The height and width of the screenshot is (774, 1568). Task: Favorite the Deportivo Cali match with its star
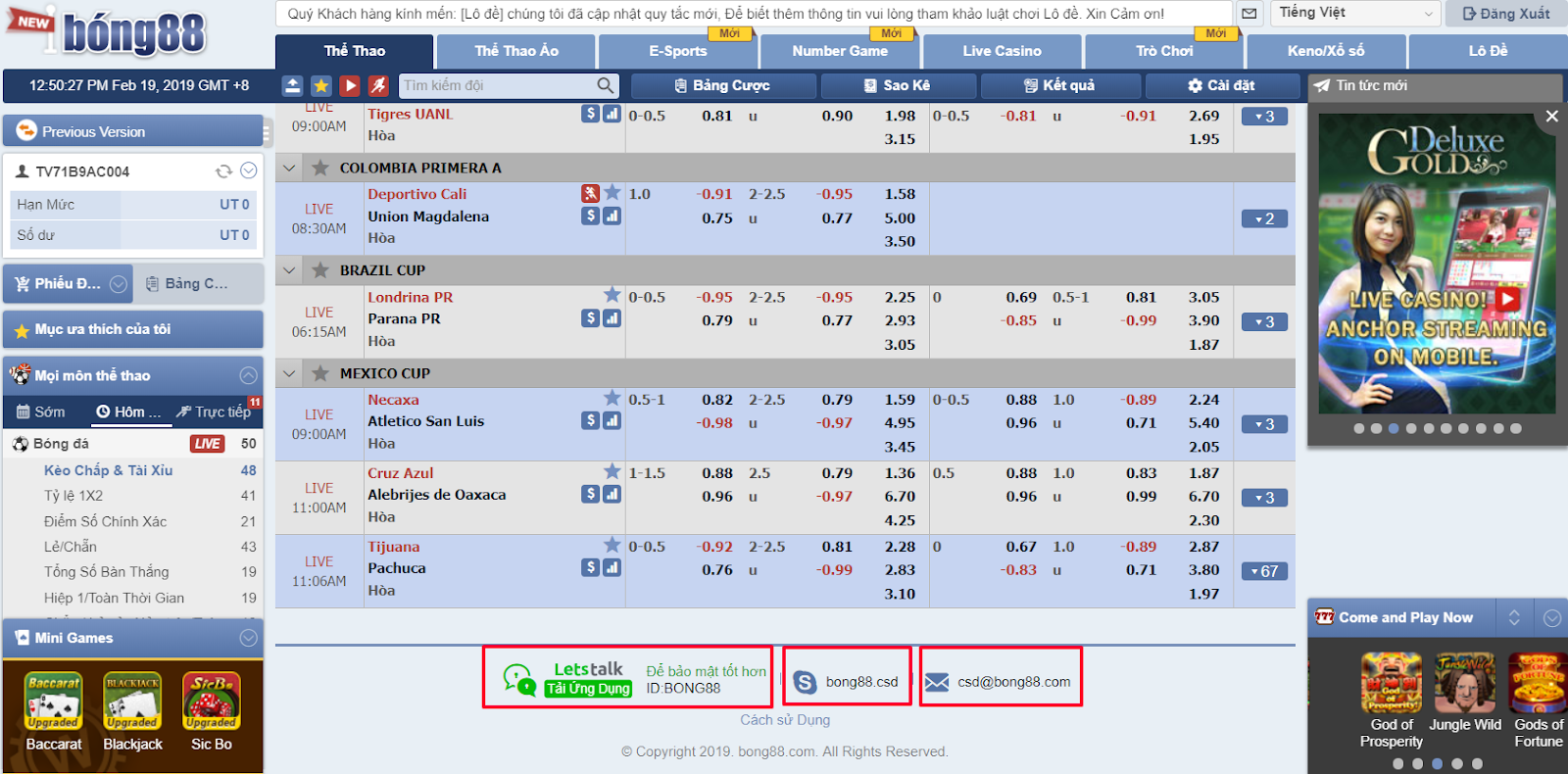click(612, 192)
